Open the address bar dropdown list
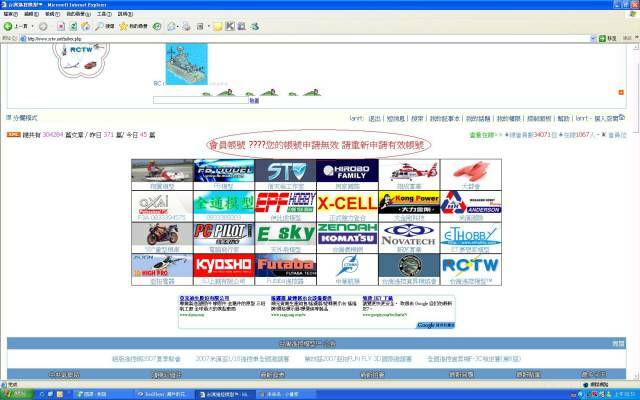Image resolution: width=640 pixels, height=400 pixels. click(x=593, y=38)
